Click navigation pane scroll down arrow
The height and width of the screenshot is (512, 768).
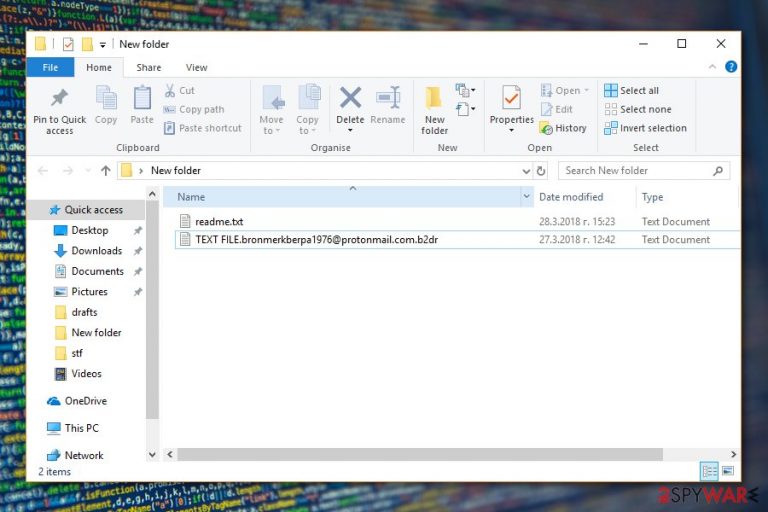pos(152,455)
